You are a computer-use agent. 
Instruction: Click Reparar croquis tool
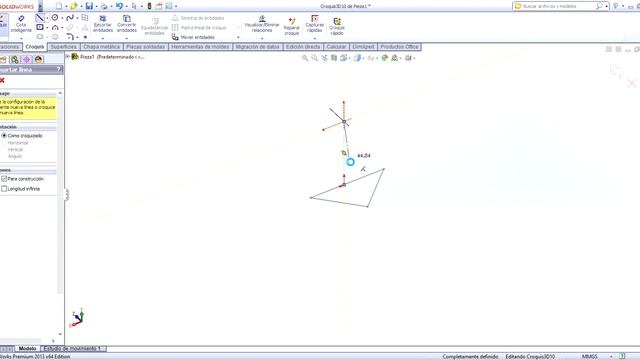coord(292,26)
